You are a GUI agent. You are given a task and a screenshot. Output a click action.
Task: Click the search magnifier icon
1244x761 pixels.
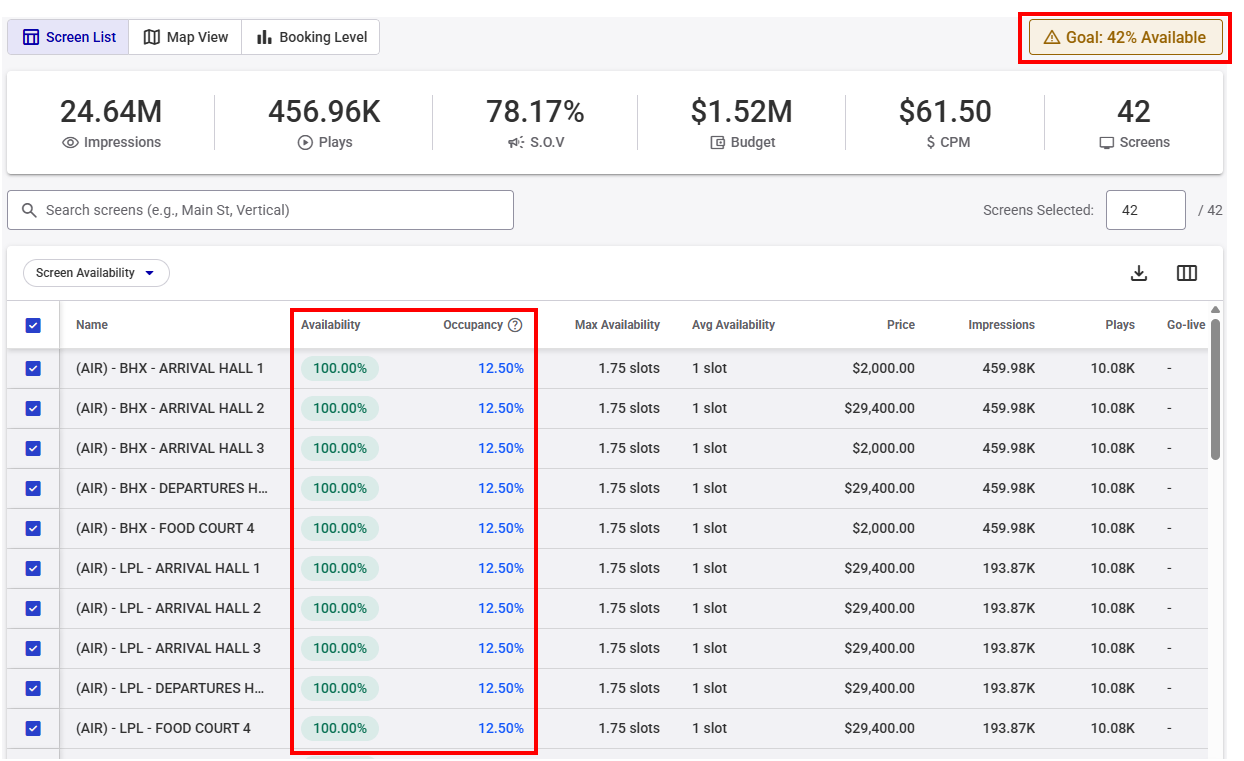29,210
